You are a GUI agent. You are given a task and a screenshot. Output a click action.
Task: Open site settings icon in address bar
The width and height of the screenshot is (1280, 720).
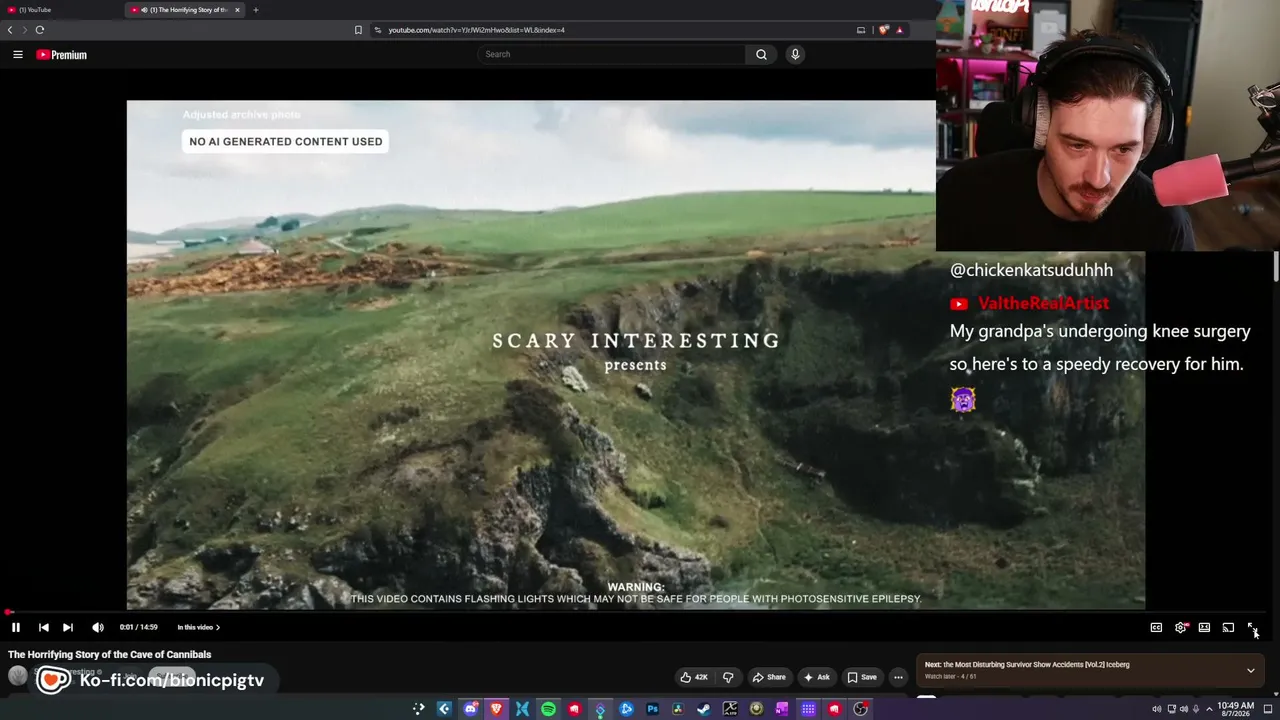pos(378,30)
